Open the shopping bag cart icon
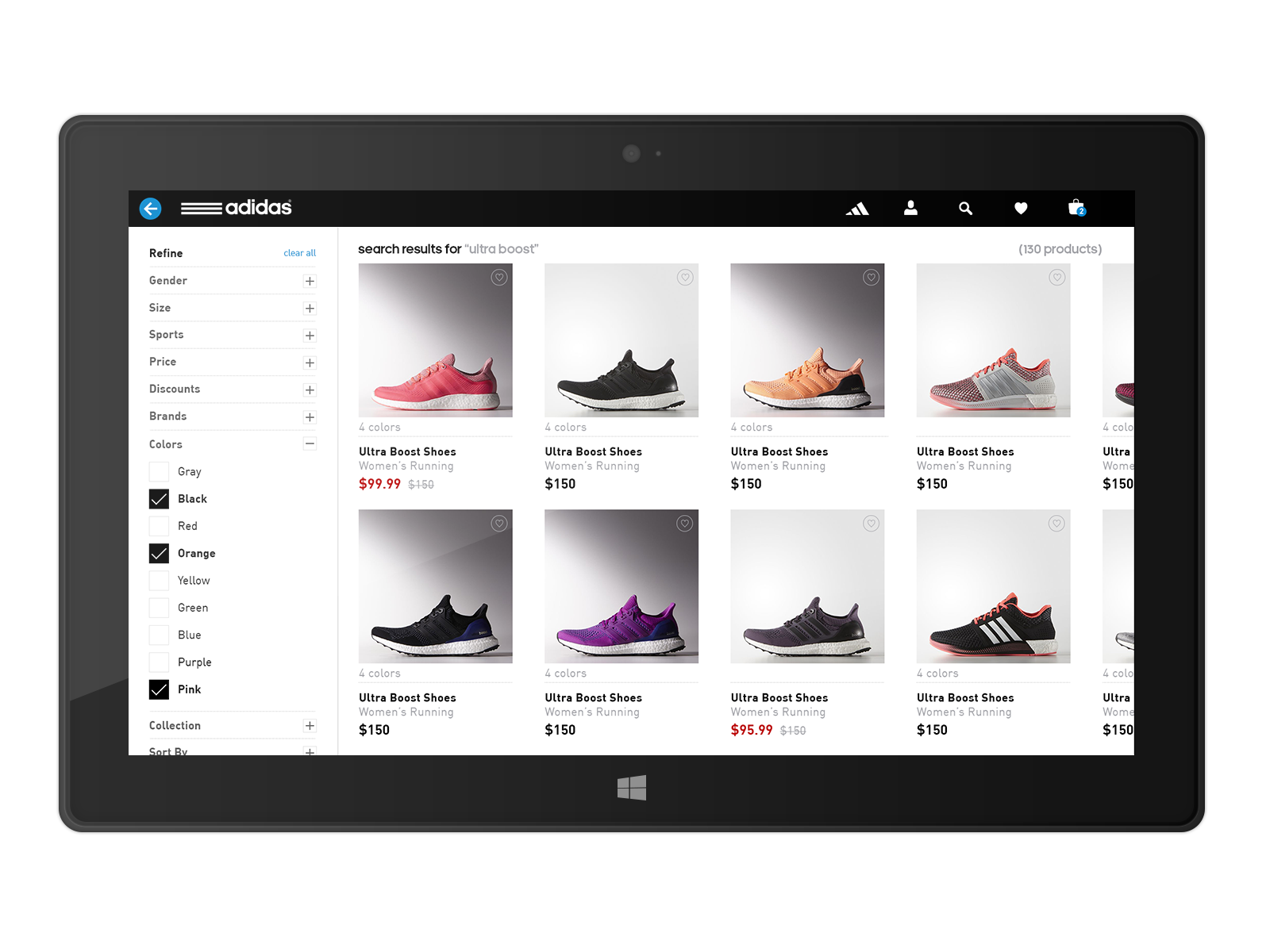The width and height of the screenshot is (1270, 952). pyautogui.click(x=1076, y=208)
